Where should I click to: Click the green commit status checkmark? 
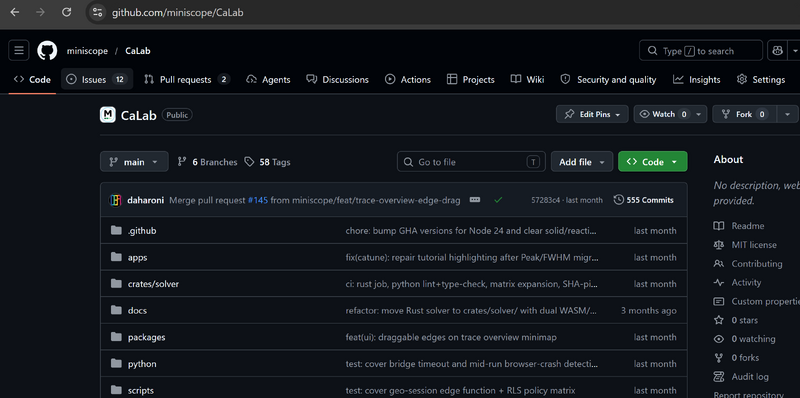coord(498,200)
